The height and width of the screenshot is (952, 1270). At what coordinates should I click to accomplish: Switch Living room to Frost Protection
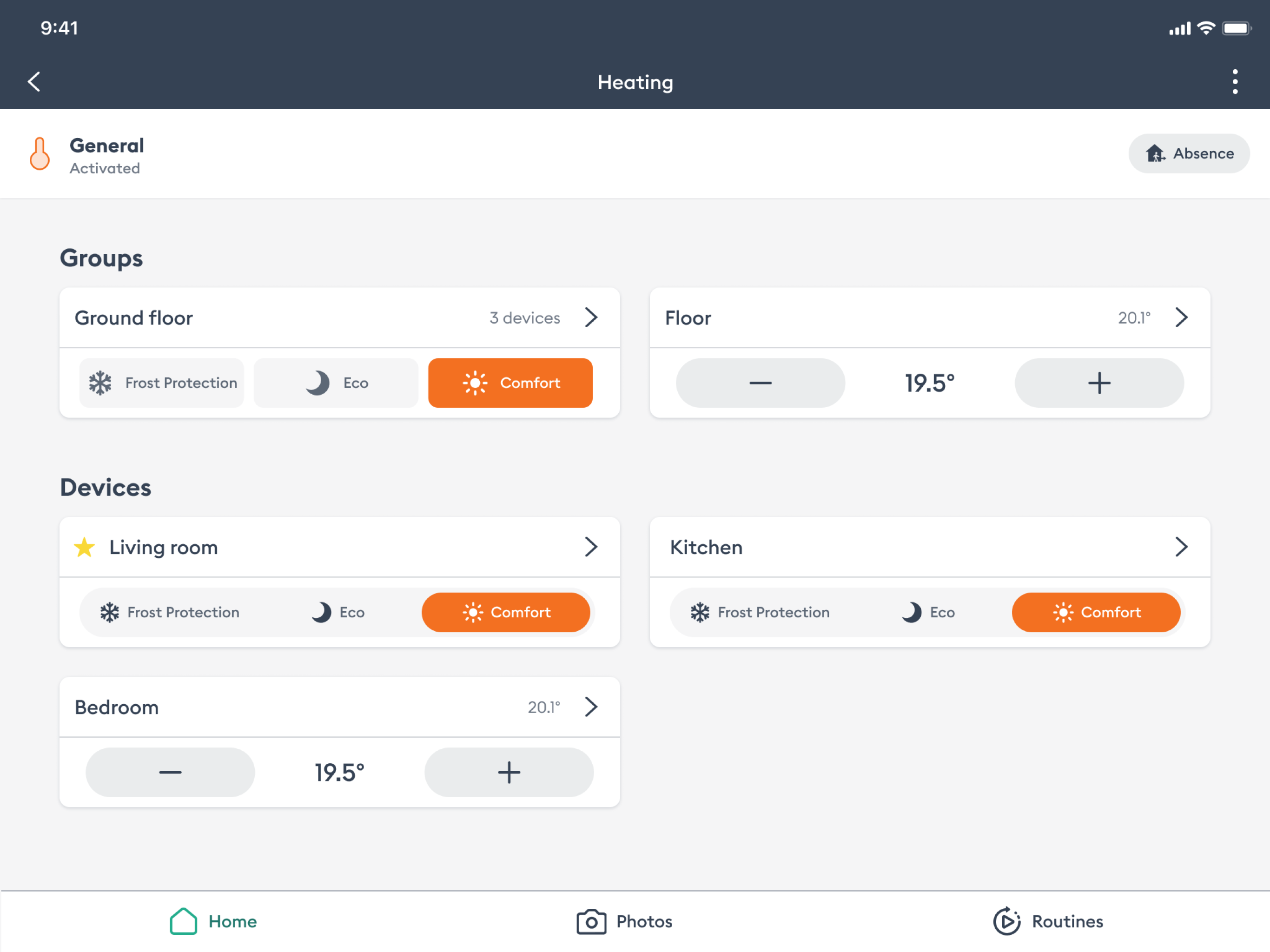tap(170, 612)
